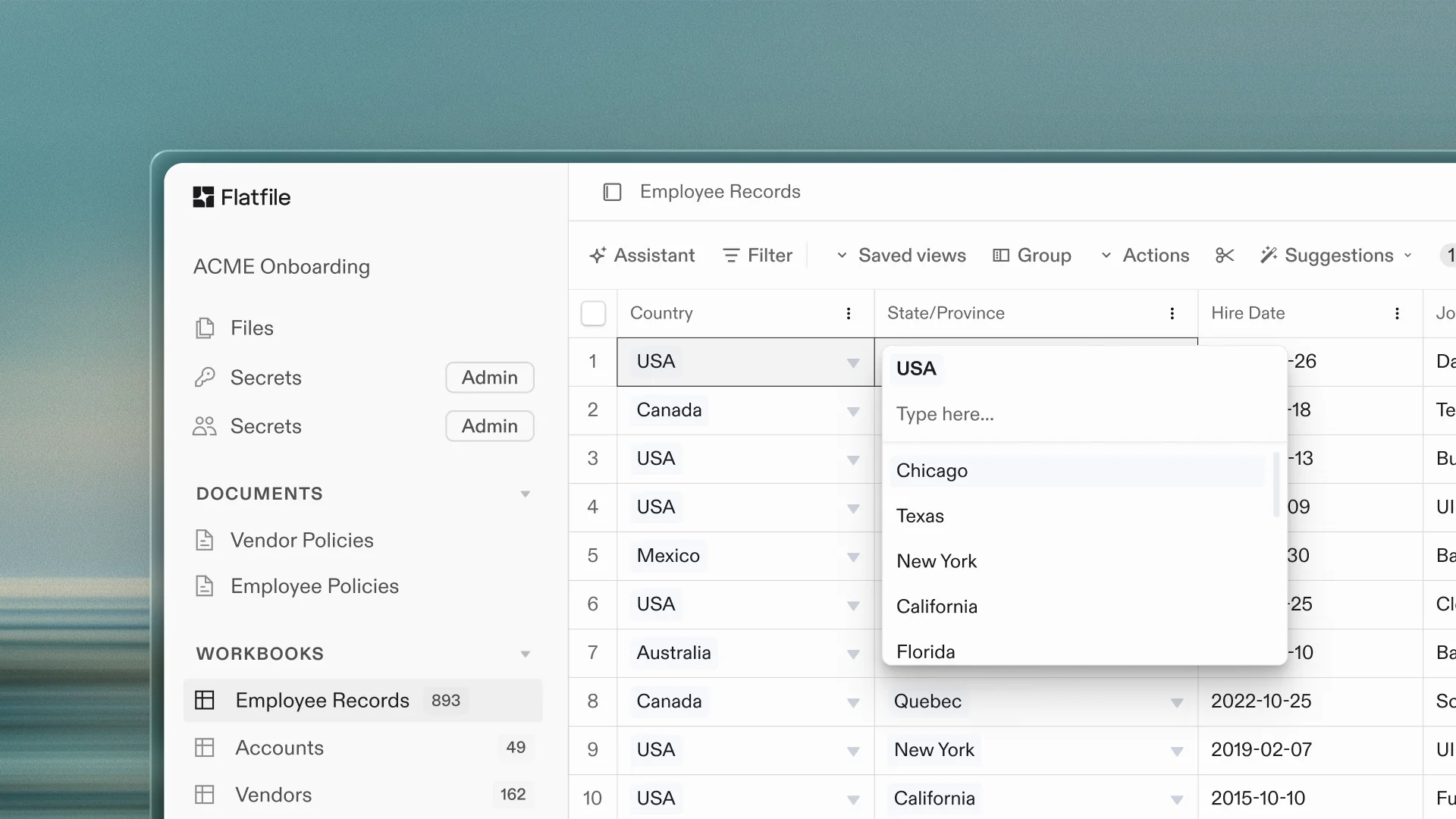The width and height of the screenshot is (1456, 819).
Task: Open Hire Date column options menu
Action: pyautogui.click(x=1396, y=313)
